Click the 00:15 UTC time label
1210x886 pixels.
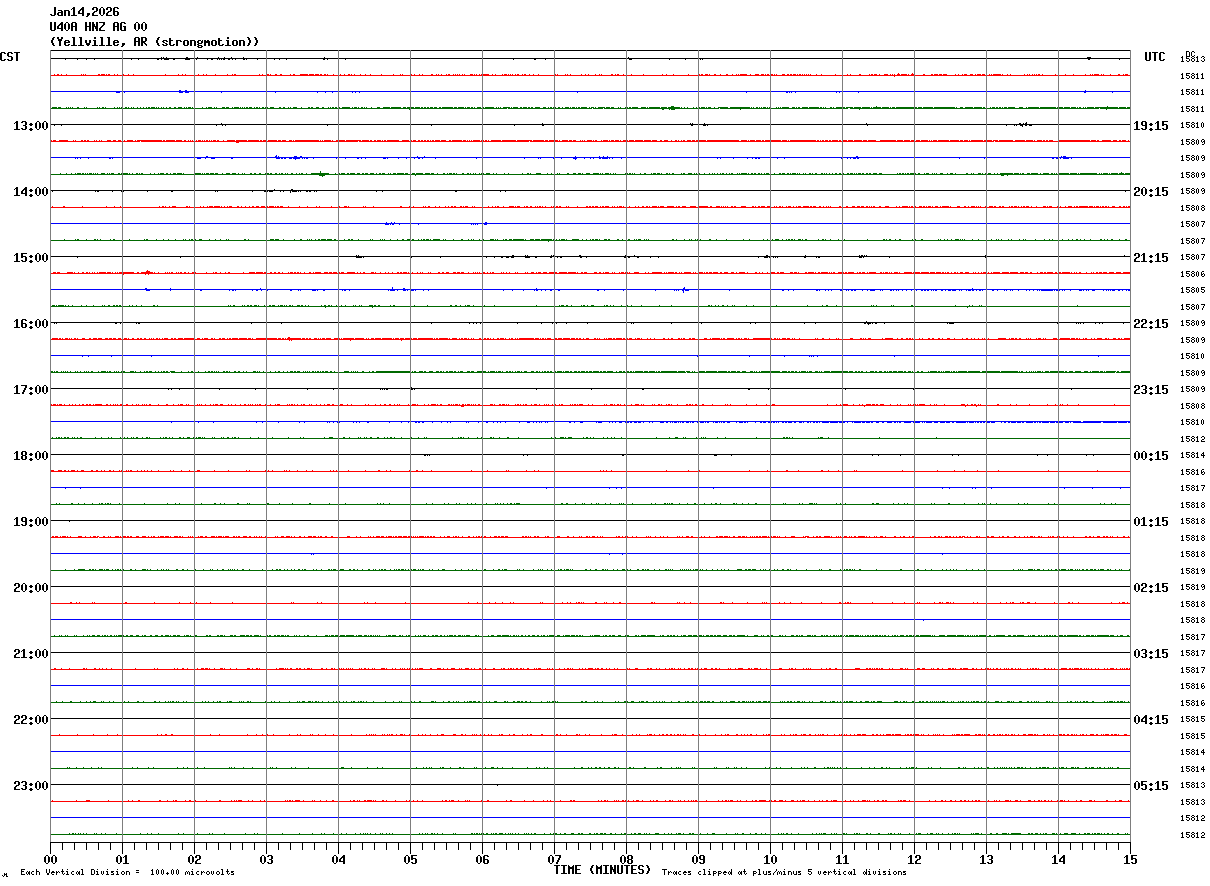1151,456
